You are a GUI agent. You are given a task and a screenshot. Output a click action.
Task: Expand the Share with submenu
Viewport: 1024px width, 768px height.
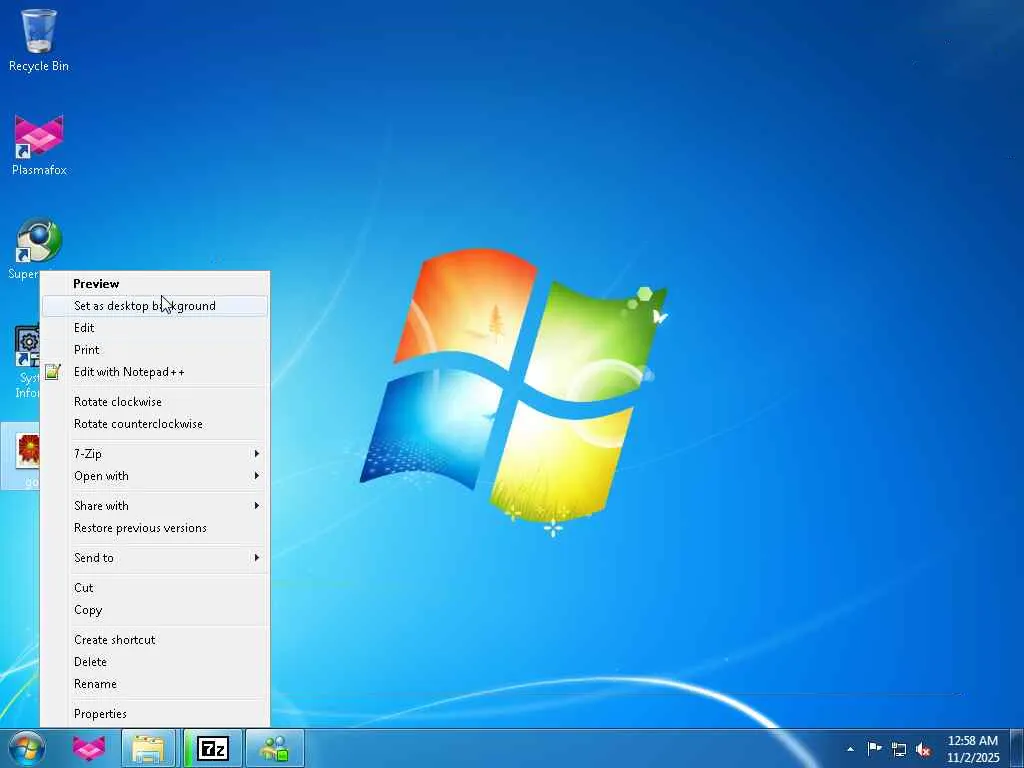[x=155, y=506]
